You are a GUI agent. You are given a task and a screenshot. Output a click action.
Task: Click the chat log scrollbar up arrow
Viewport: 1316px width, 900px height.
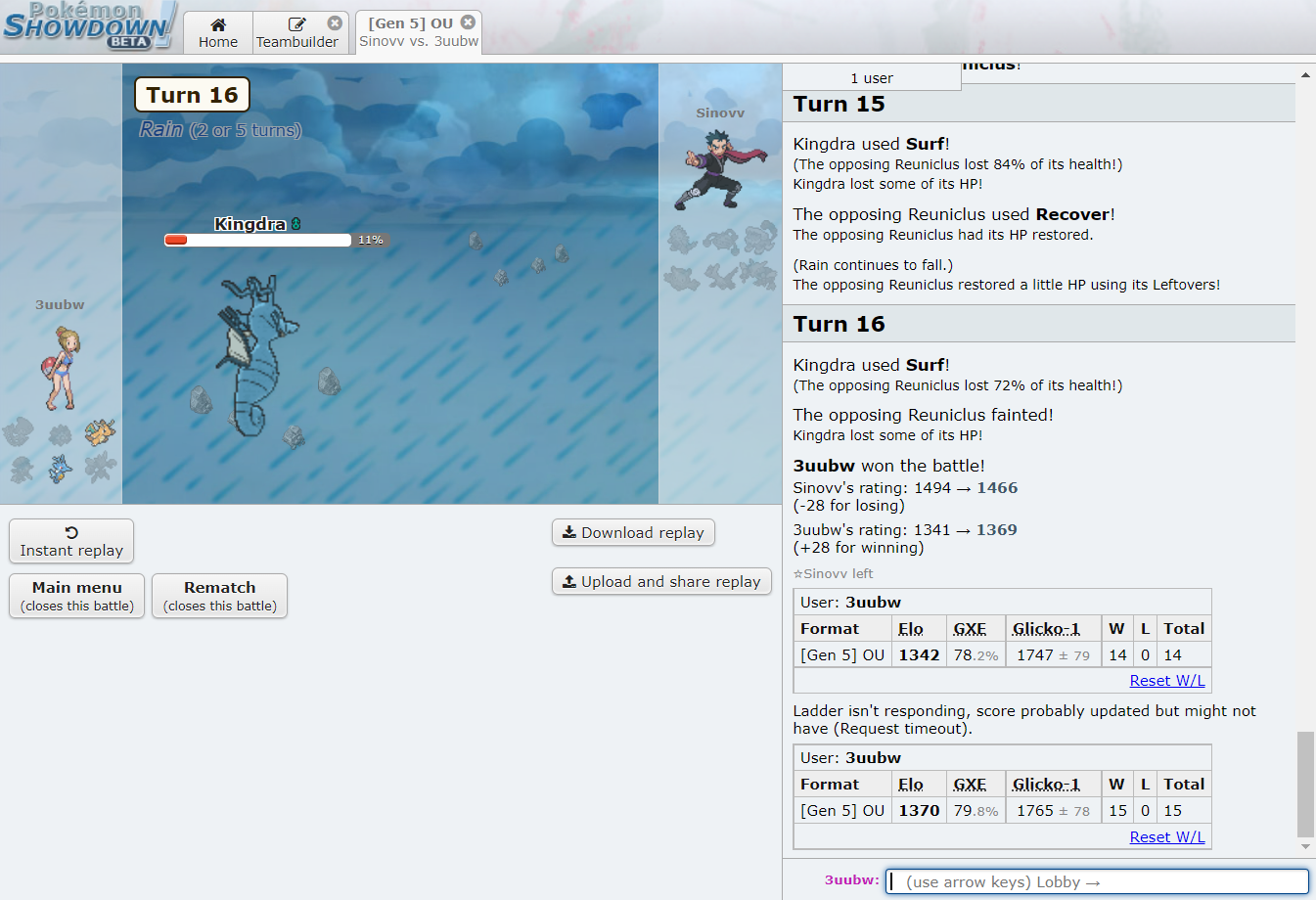(1305, 74)
